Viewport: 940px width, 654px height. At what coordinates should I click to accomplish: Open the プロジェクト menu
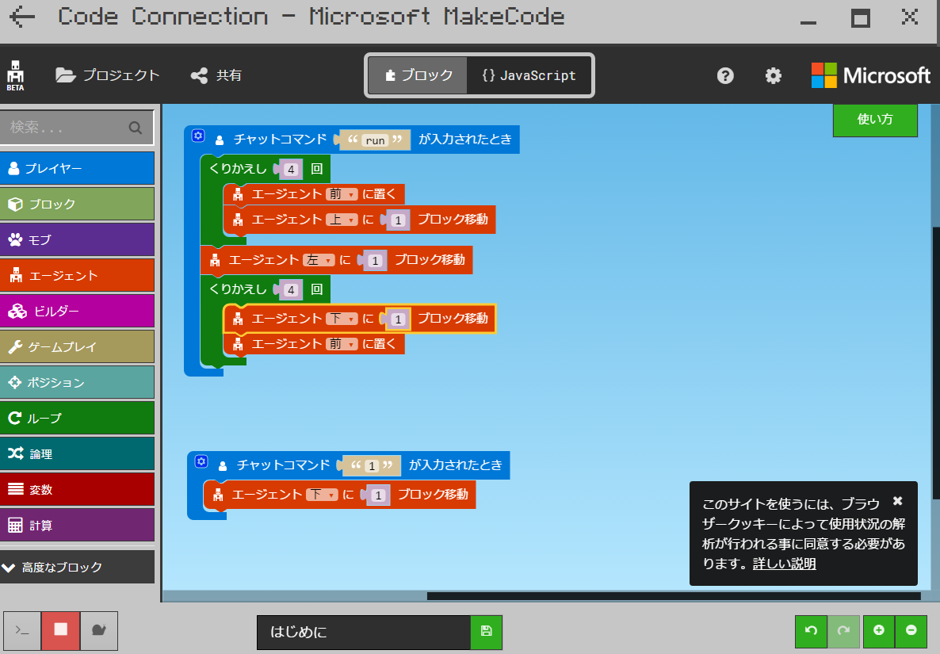(x=108, y=75)
